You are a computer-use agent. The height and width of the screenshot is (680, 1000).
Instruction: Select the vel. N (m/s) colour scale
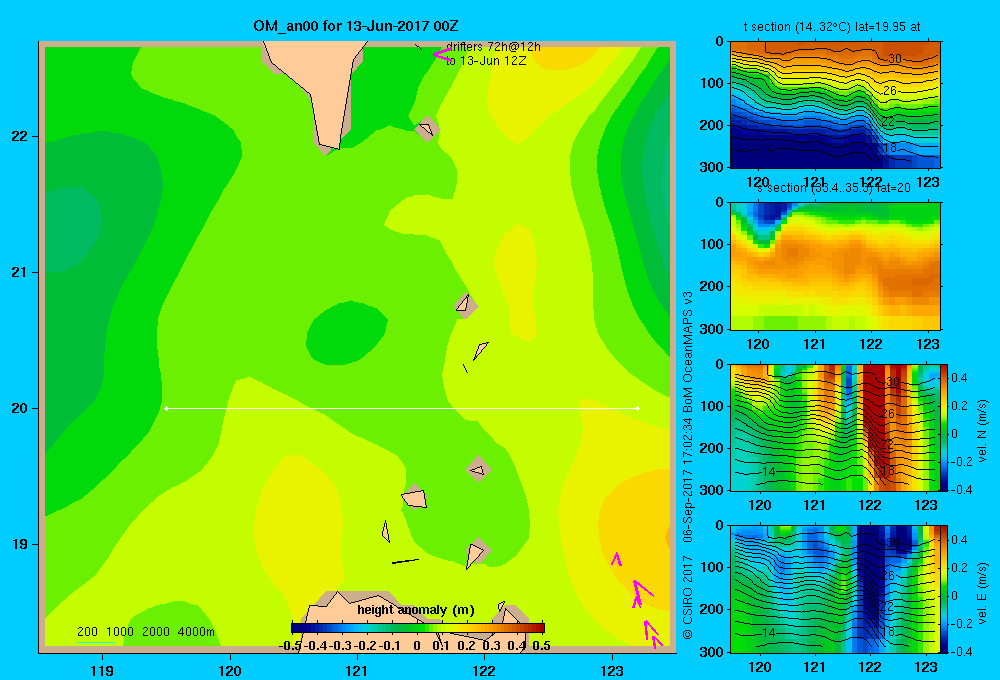pyautogui.click(x=945, y=427)
